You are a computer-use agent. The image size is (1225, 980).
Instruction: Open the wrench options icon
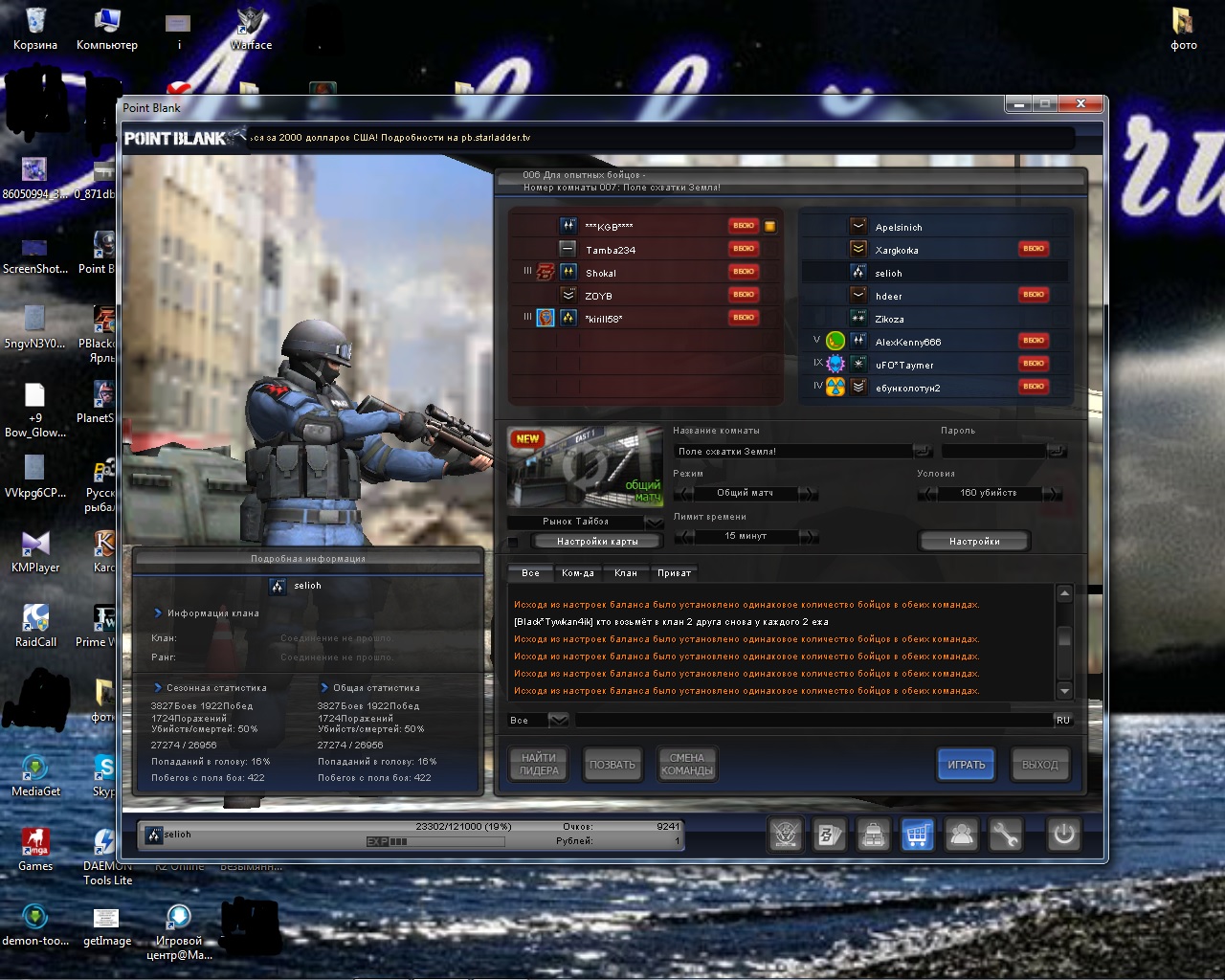[x=1005, y=835]
